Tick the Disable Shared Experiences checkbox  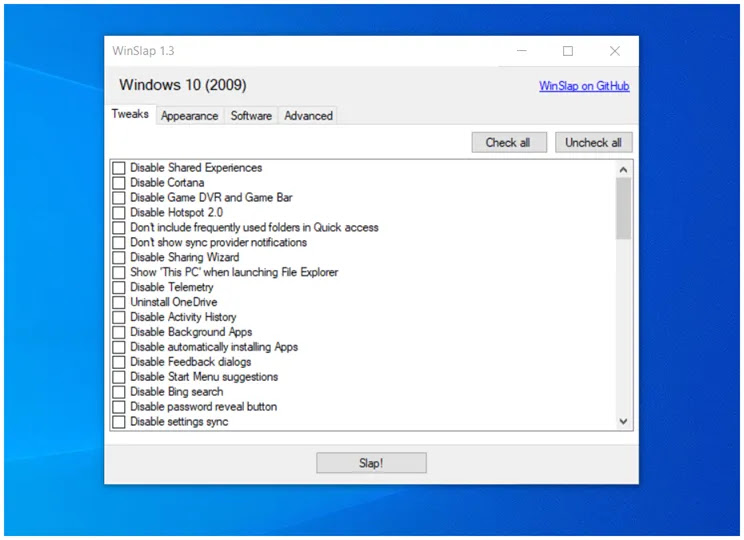(119, 168)
